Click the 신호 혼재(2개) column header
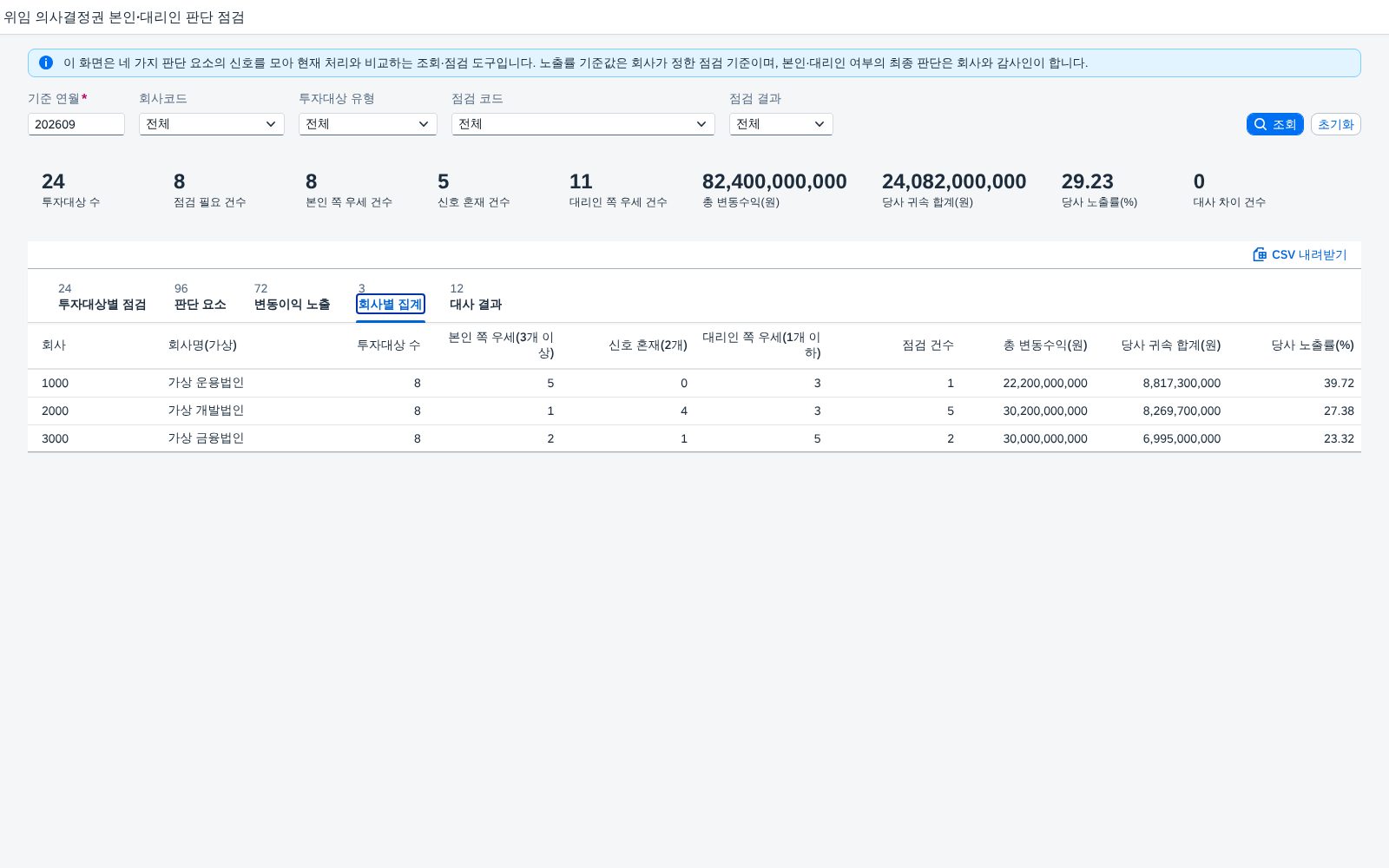Screen dimensions: 1389x868 click(648, 345)
